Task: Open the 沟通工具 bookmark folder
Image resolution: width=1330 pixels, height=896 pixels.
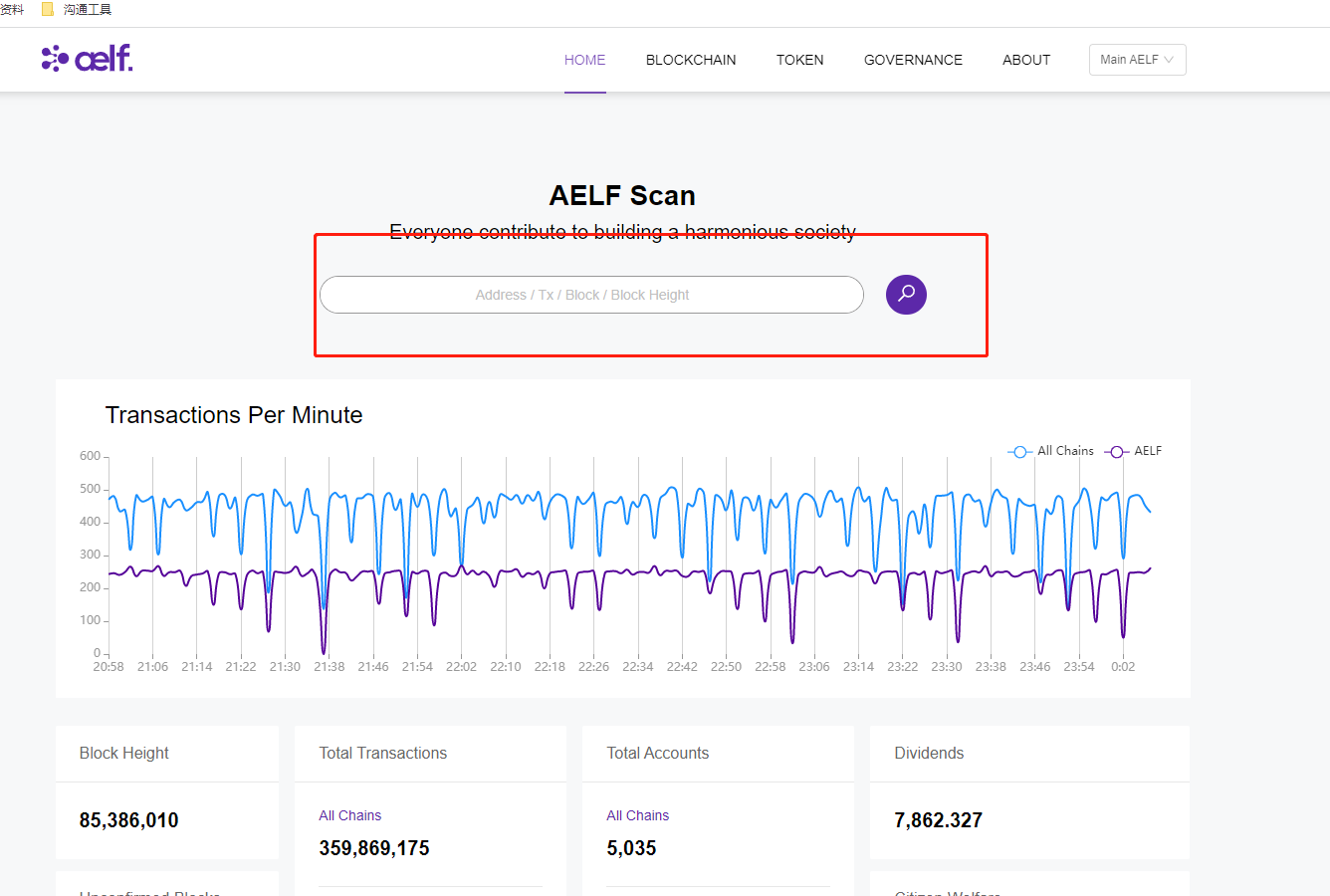Action: [x=79, y=10]
